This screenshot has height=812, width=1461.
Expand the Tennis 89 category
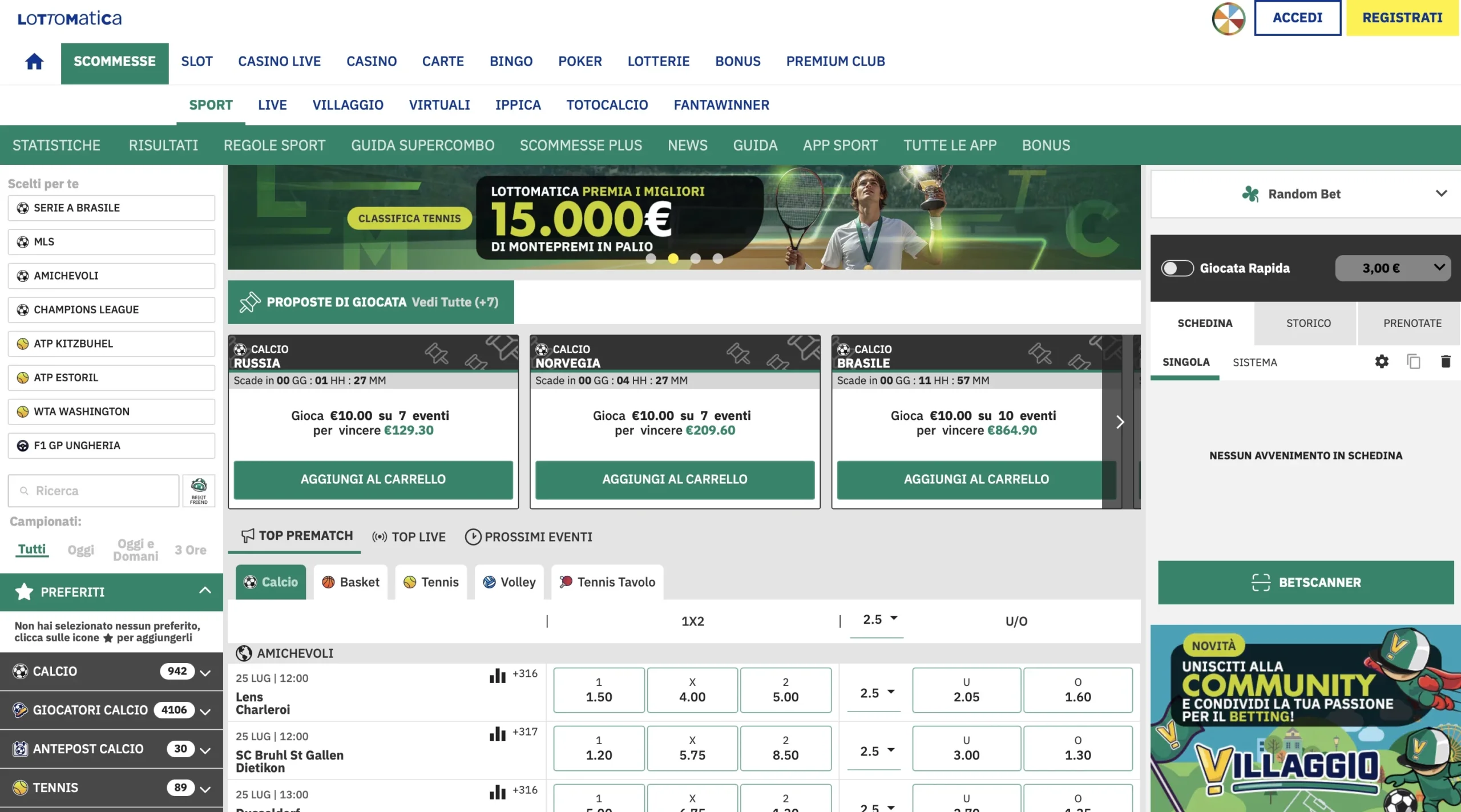click(205, 789)
